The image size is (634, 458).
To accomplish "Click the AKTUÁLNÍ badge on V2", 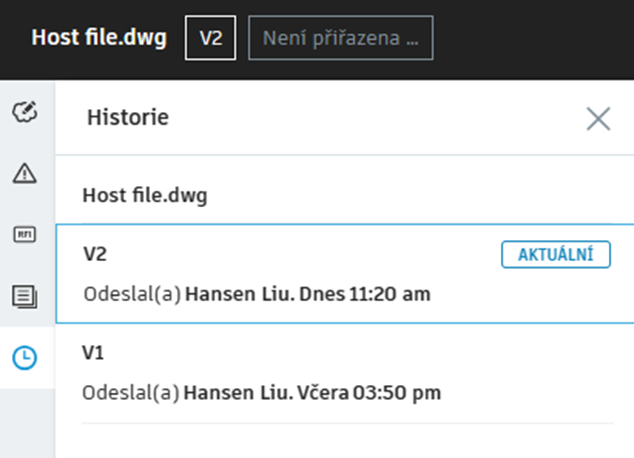I will [x=555, y=255].
